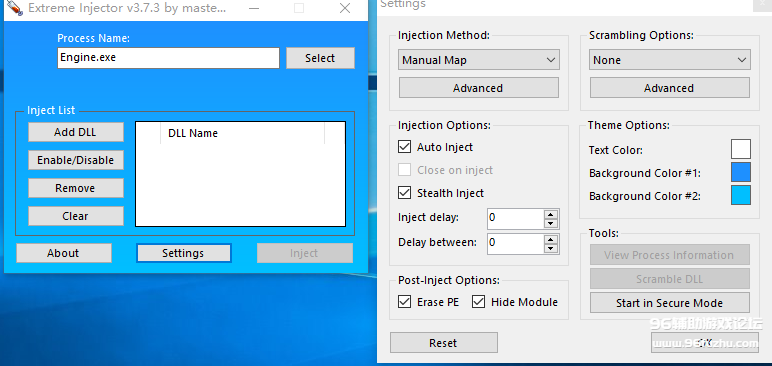Screen dimensions: 772x366
Task: Click Start in Secure Mode
Action: [x=670, y=303]
